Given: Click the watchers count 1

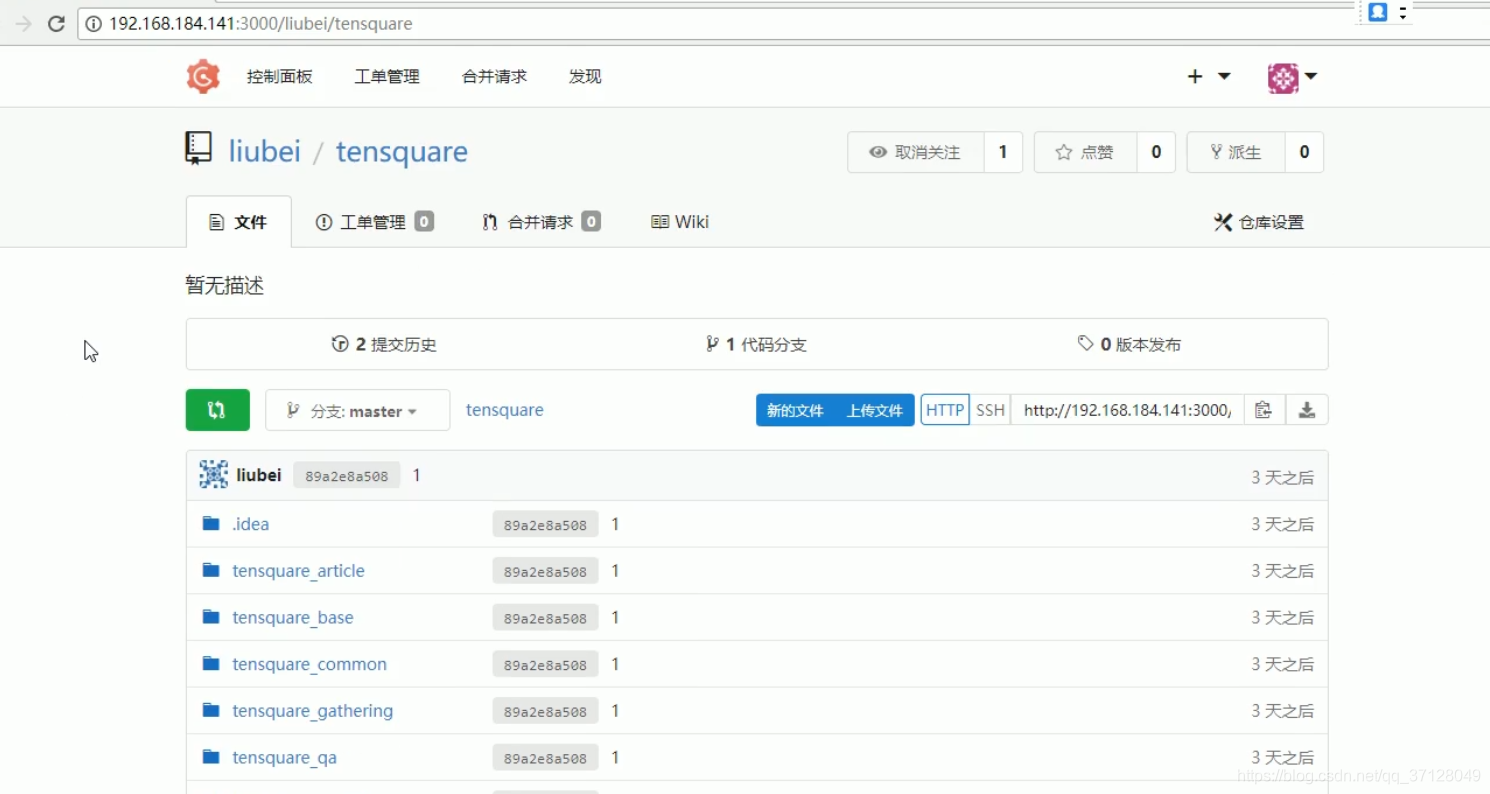Looking at the screenshot, I should (x=1003, y=152).
